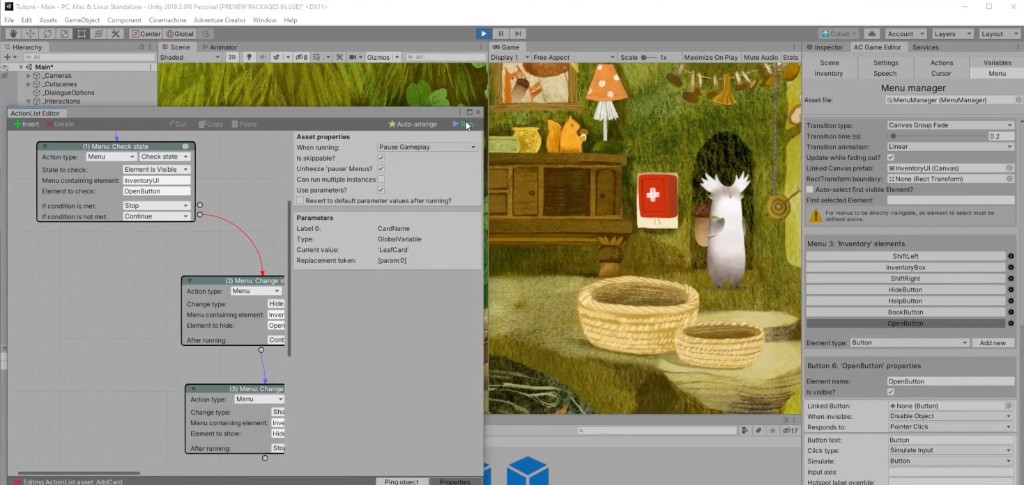
Task: Click object picker beside Asset file field
Action: tap(1018, 100)
